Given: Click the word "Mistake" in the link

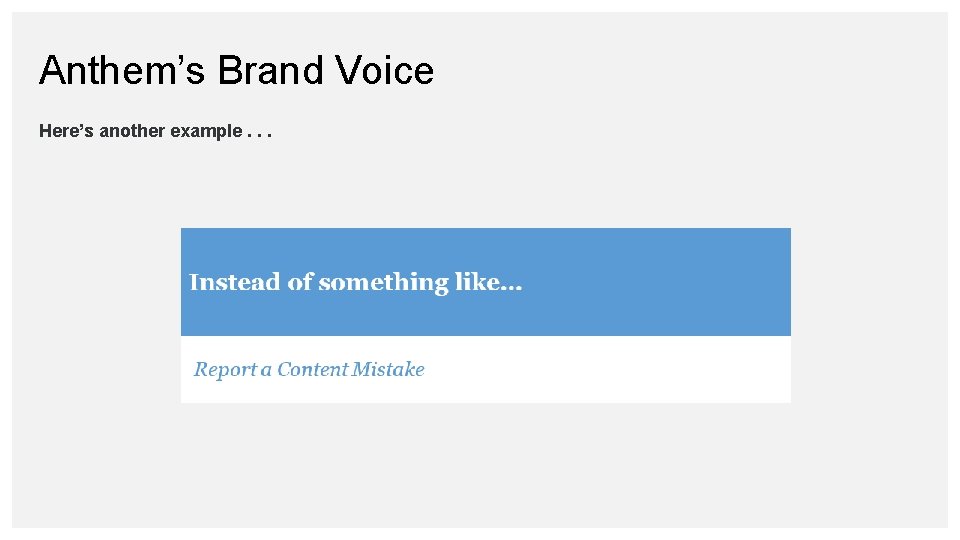Looking at the screenshot, I should (x=389, y=370).
